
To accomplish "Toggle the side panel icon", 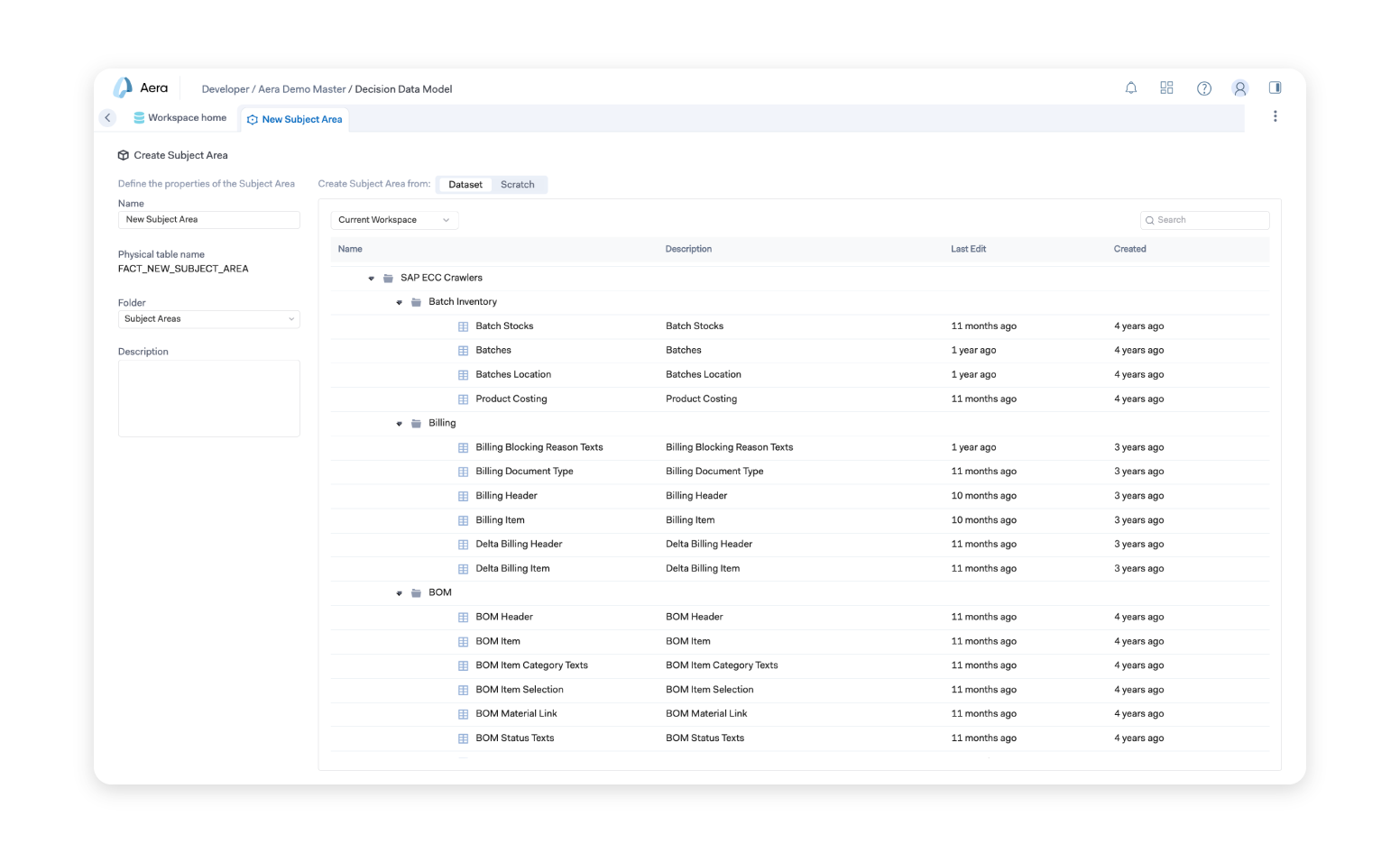I will click(1276, 87).
